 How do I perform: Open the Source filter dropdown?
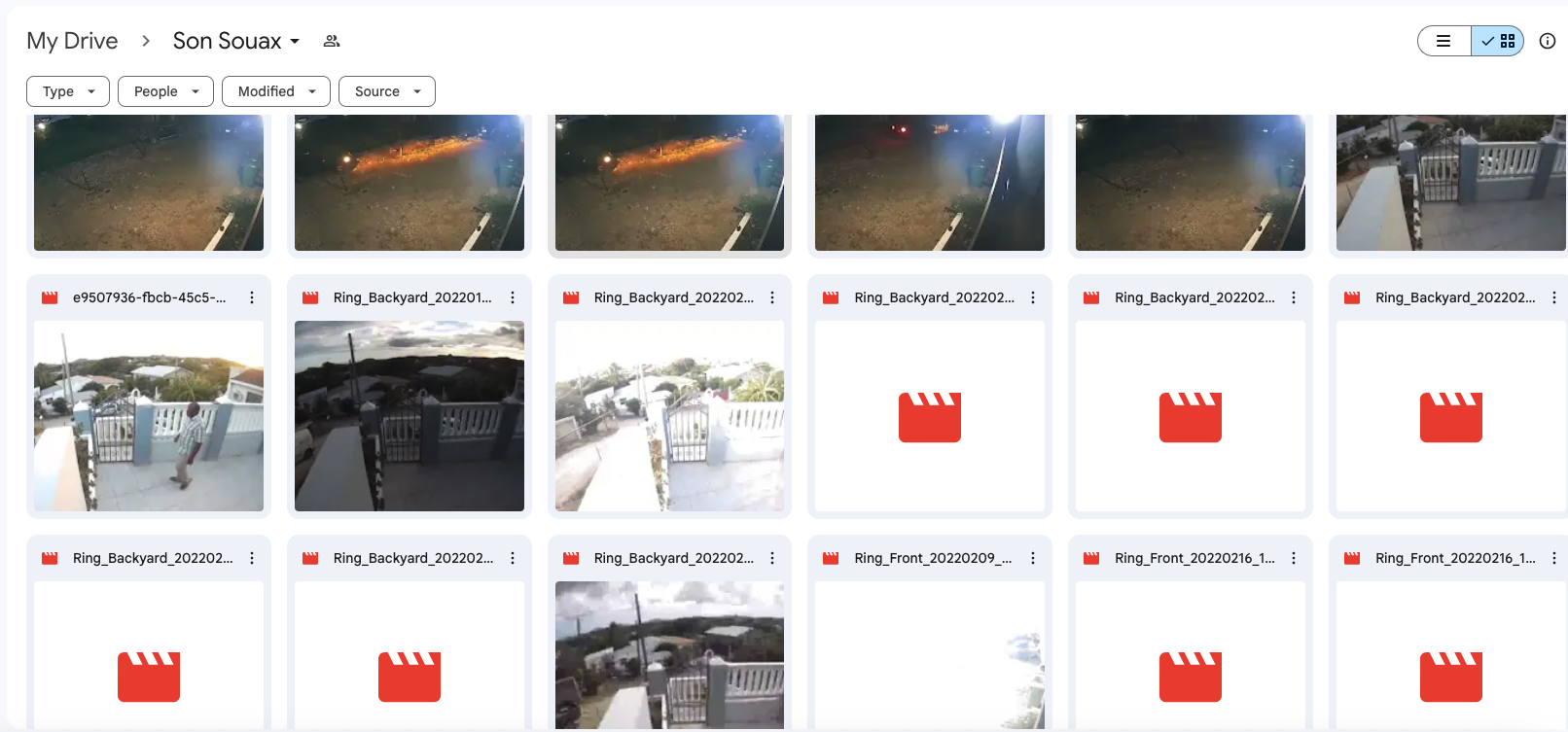click(x=386, y=91)
